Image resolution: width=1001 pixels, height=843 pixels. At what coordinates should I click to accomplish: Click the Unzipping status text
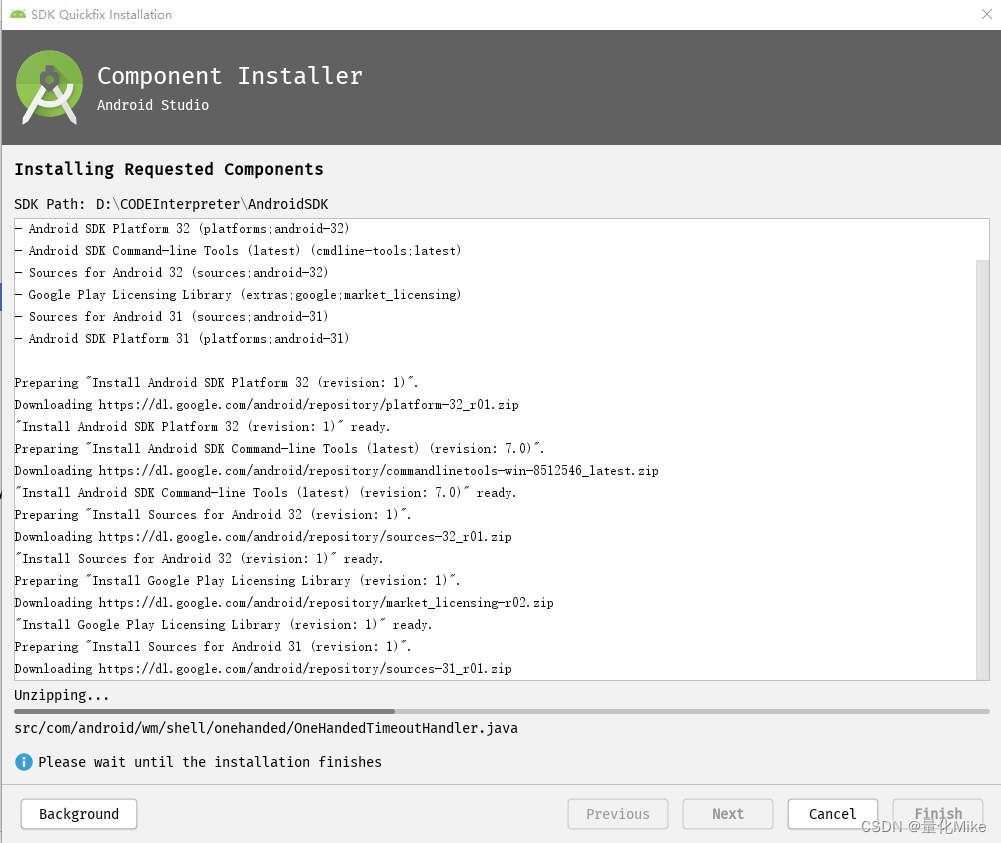point(61,694)
